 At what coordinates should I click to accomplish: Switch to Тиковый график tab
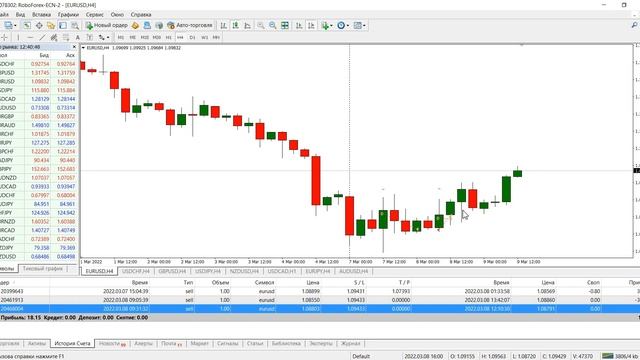coord(43,269)
